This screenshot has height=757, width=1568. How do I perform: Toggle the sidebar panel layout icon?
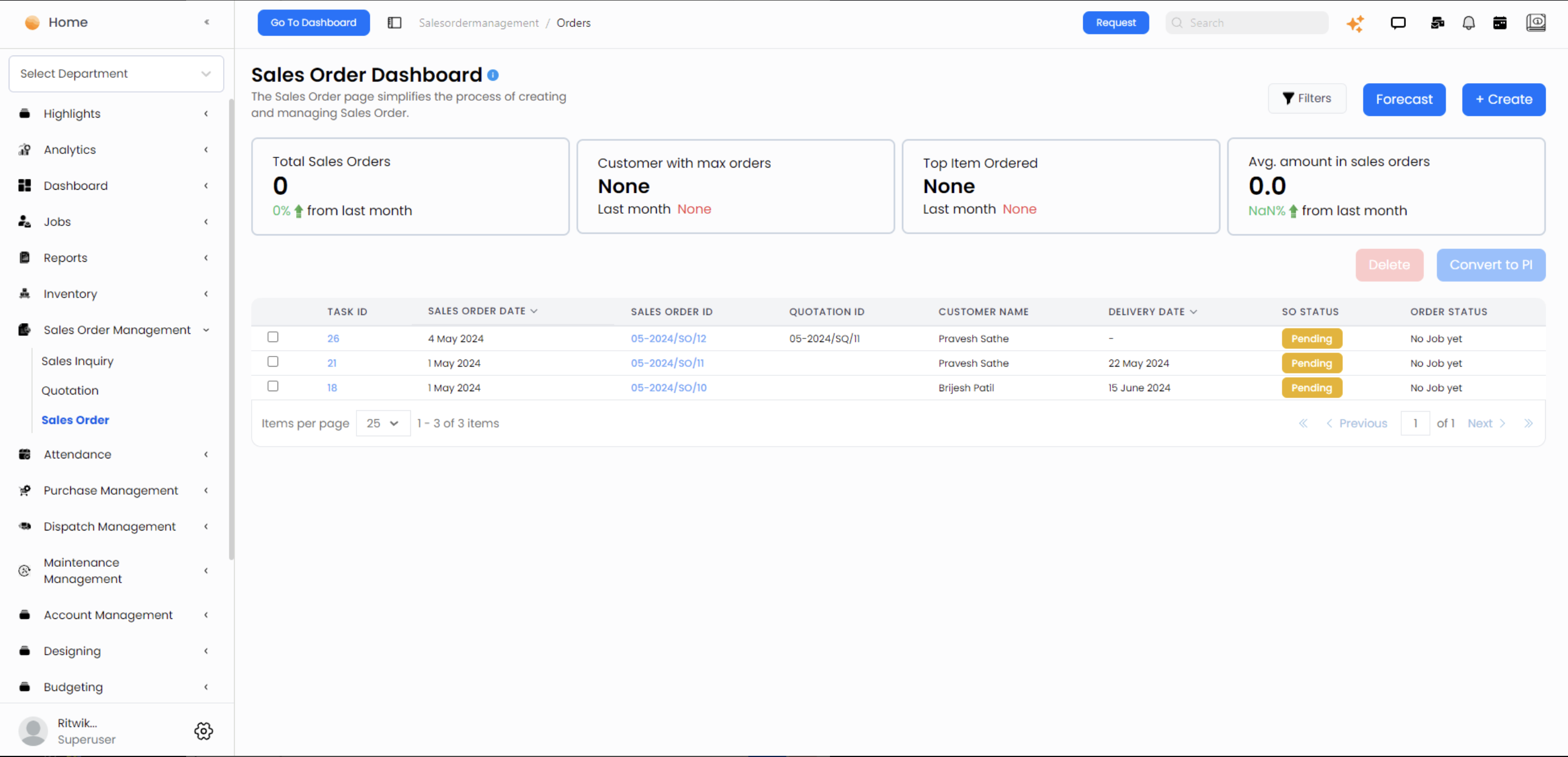(394, 22)
